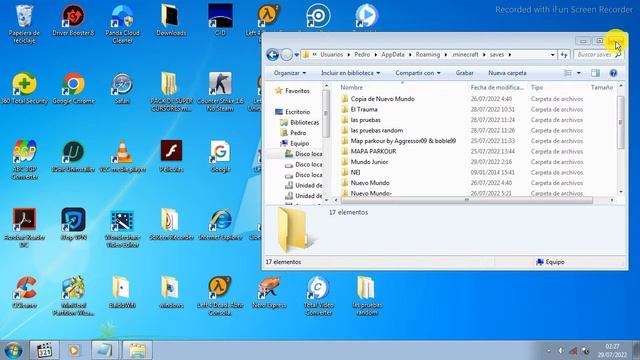Select Favoritos in the navigation pane
The width and height of the screenshot is (640, 360).
pyautogui.click(x=293, y=91)
